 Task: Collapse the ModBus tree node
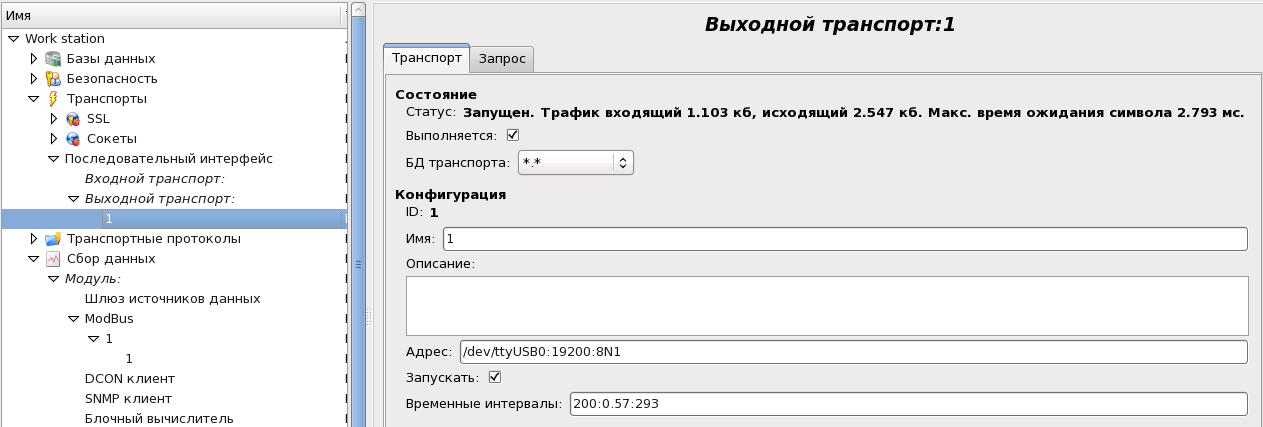pyautogui.click(x=74, y=319)
